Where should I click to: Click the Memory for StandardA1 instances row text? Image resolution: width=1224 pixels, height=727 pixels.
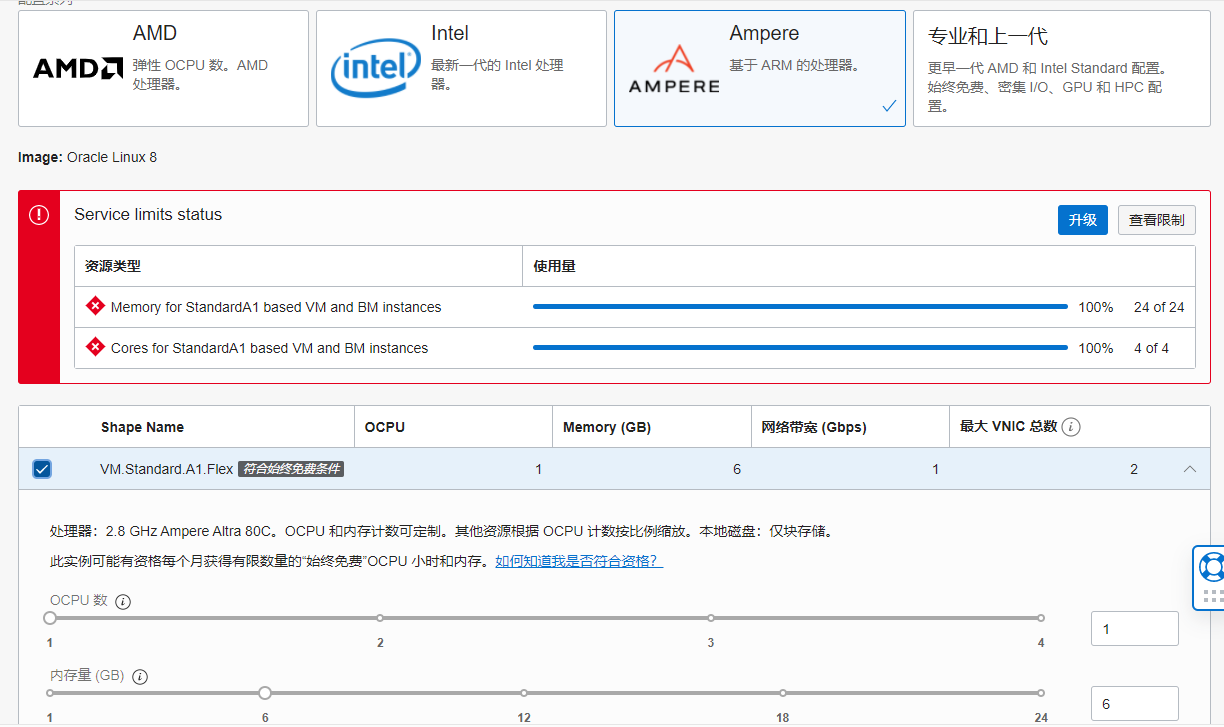point(276,307)
